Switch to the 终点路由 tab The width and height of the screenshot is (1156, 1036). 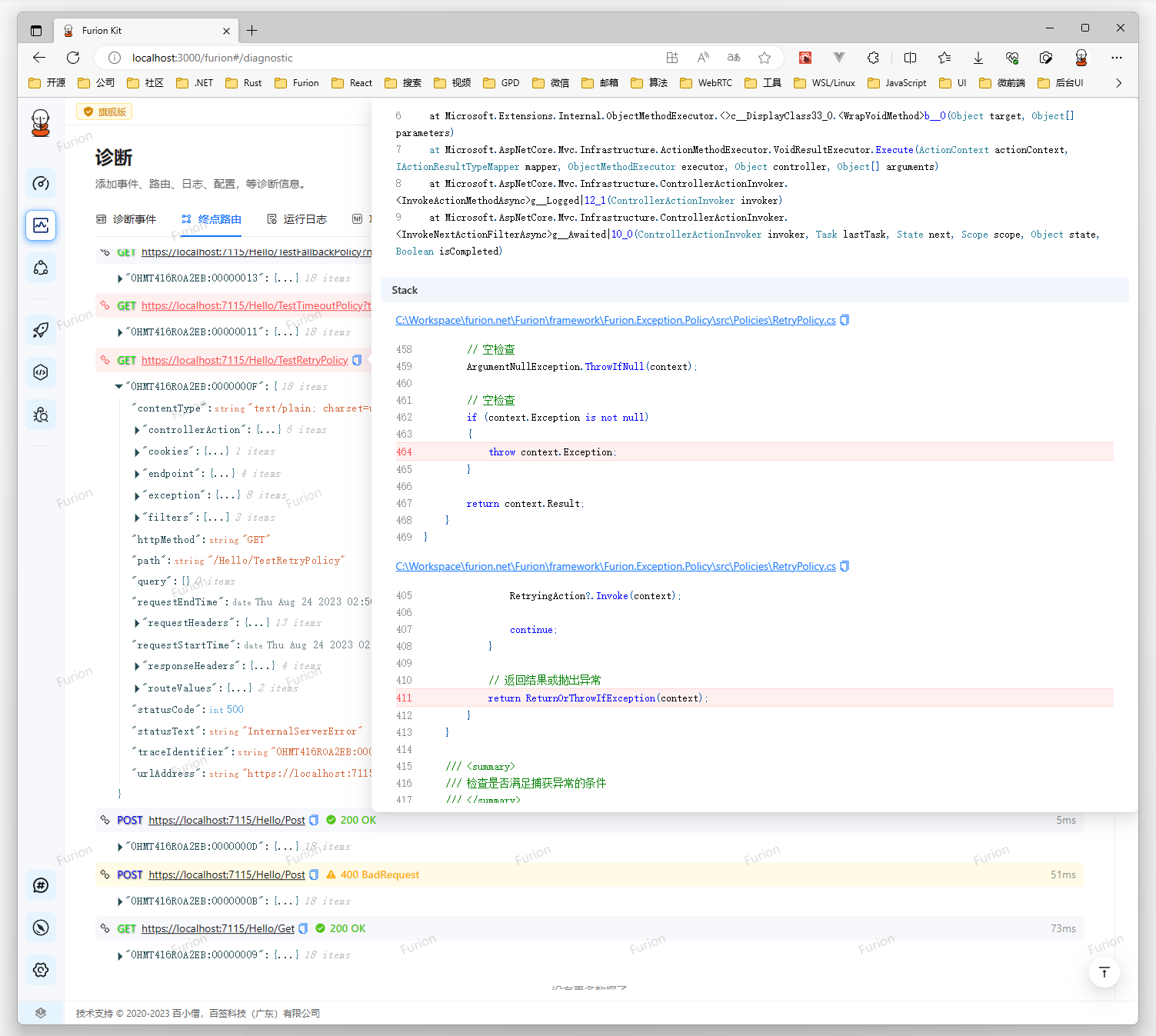[x=212, y=219]
